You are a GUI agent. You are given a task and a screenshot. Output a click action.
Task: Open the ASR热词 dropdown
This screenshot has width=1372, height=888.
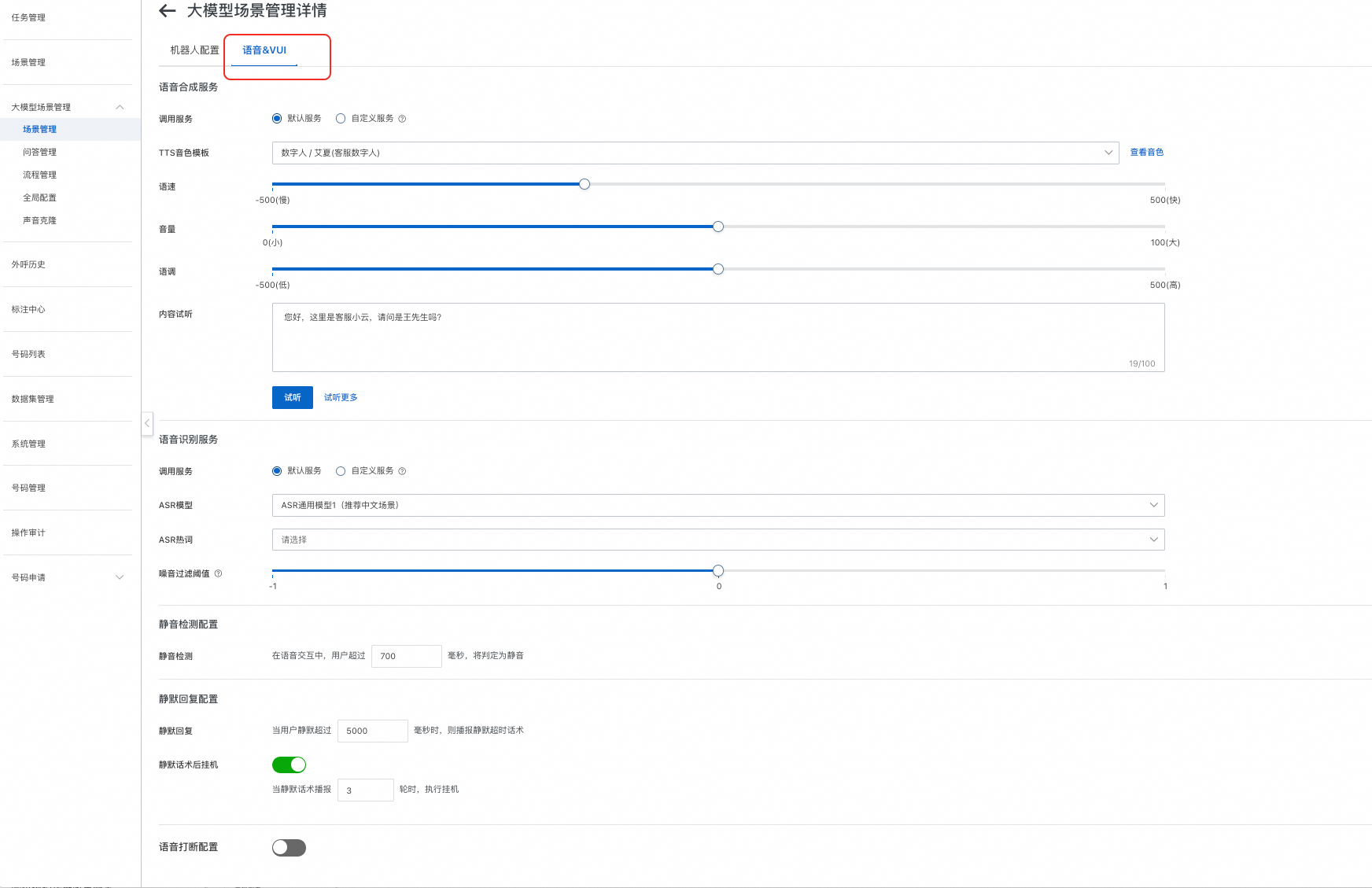[717, 540]
